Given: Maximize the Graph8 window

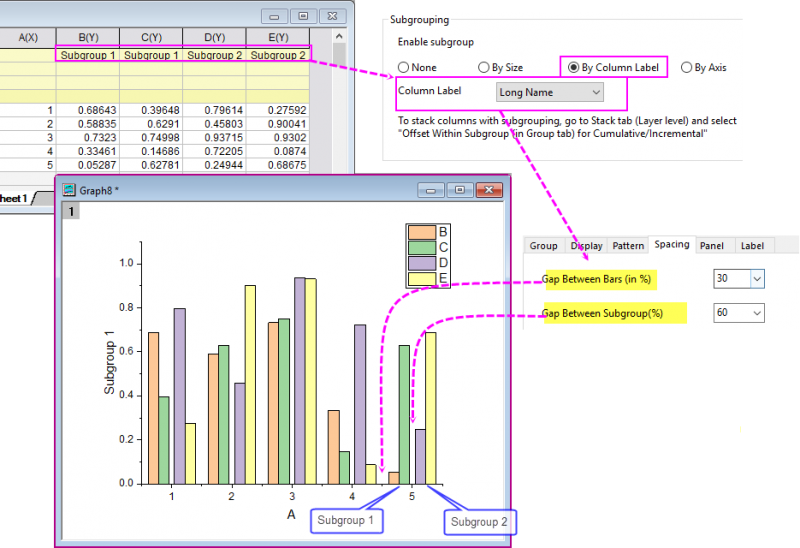Looking at the screenshot, I should (x=460, y=190).
